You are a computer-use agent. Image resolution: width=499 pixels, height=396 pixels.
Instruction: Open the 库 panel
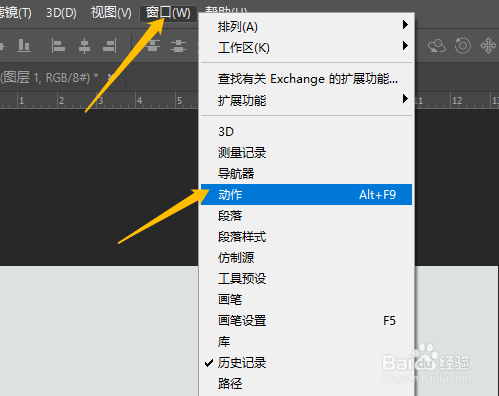[x=306, y=342]
